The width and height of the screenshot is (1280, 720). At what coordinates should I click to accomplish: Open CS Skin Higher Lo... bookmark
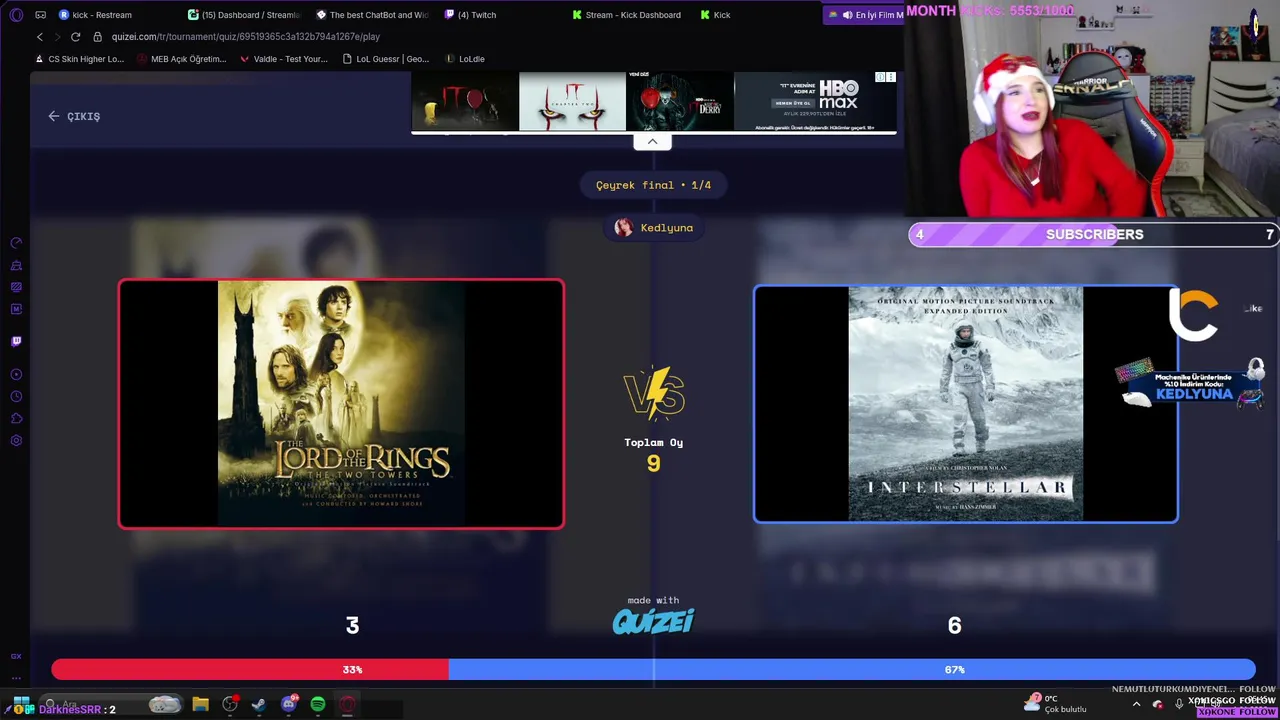pos(79,59)
